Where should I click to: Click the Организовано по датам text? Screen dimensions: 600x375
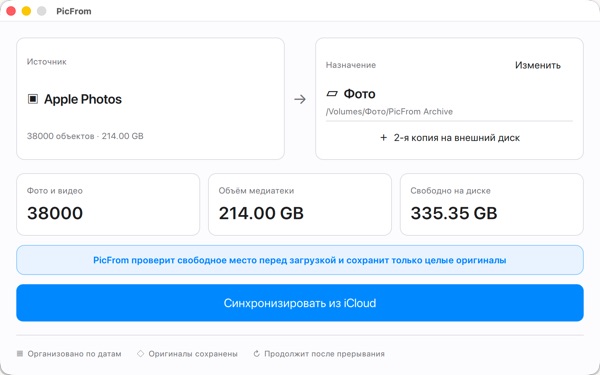point(74,354)
